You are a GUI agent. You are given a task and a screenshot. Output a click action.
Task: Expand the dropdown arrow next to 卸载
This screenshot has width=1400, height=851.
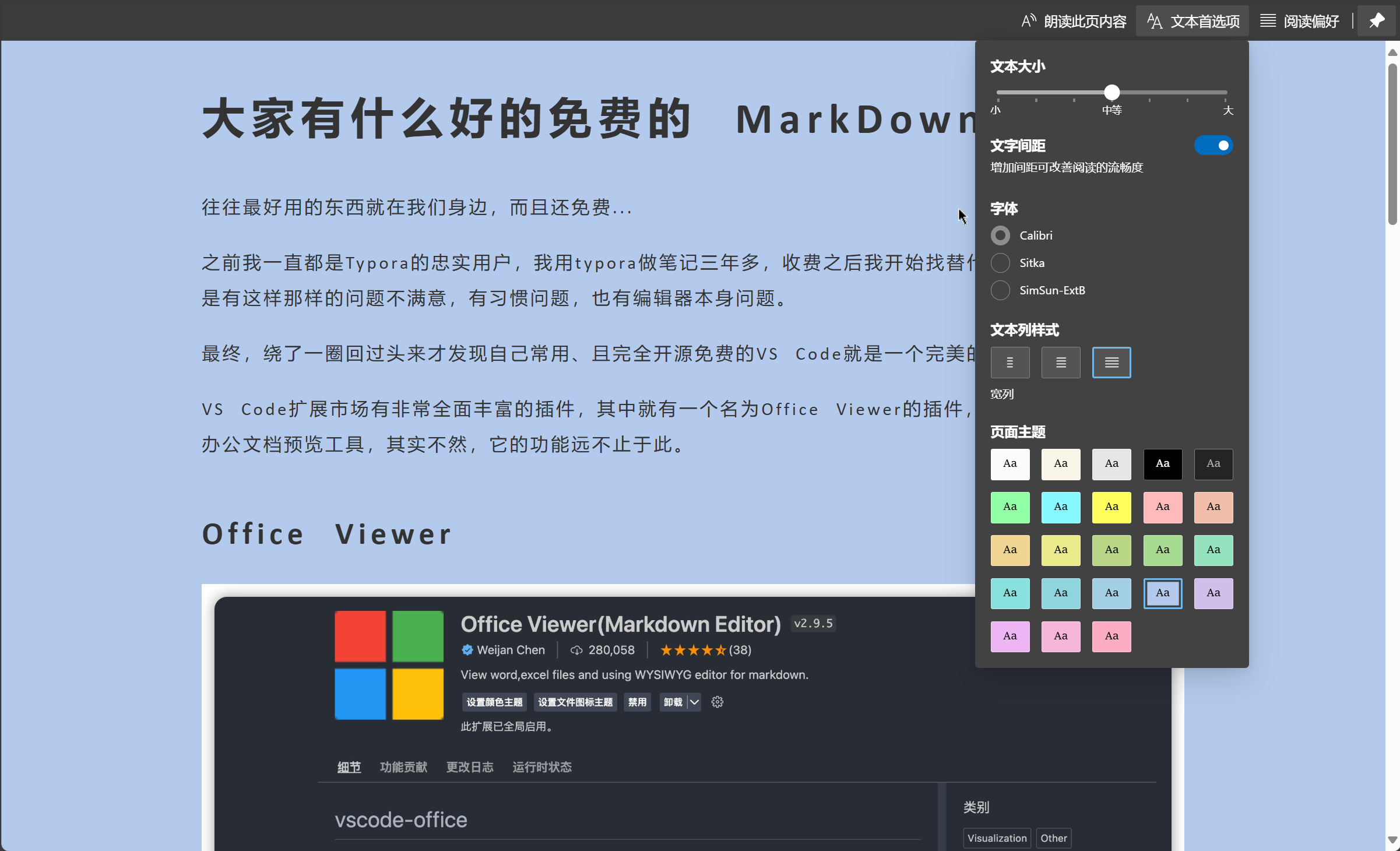pos(694,702)
